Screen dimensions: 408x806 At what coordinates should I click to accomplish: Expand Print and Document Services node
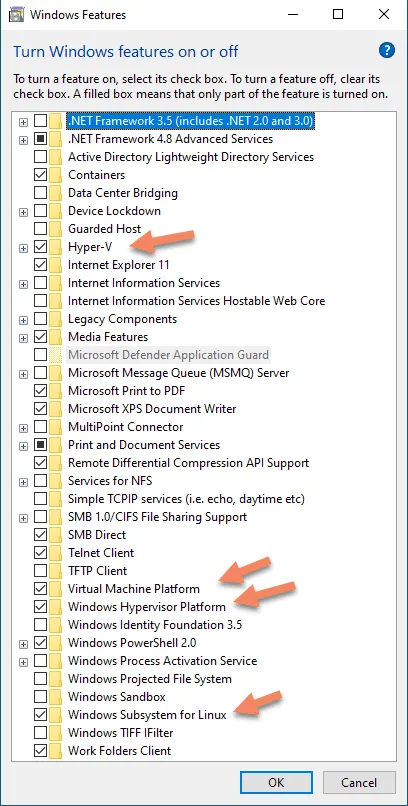pyautogui.click(x=23, y=446)
